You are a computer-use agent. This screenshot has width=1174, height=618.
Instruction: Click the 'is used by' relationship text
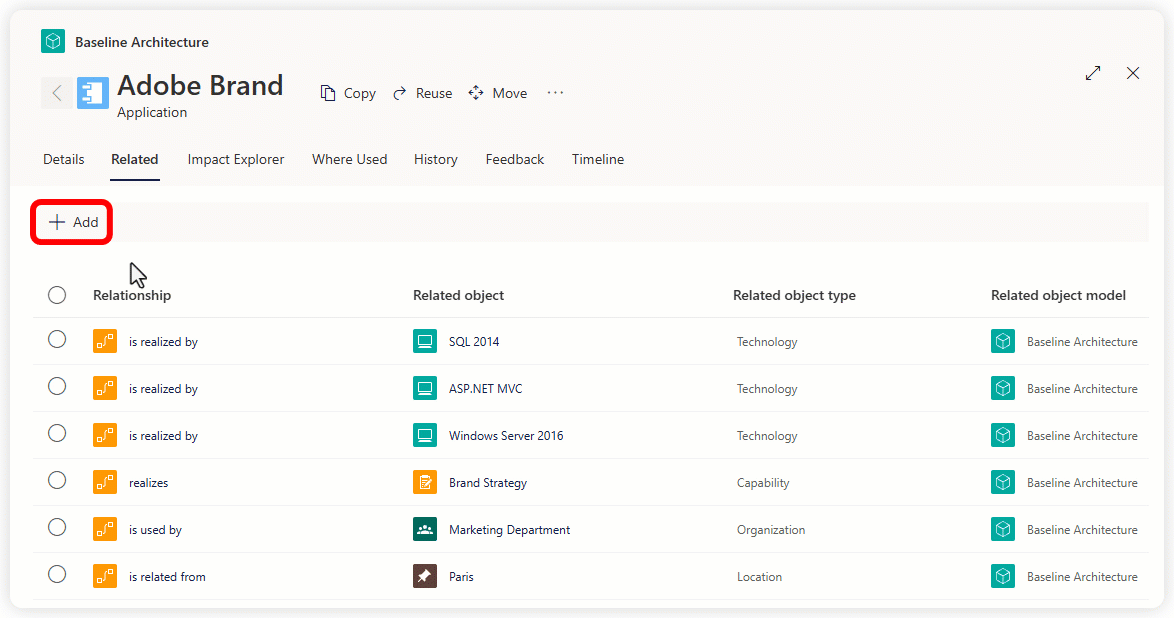tap(155, 530)
